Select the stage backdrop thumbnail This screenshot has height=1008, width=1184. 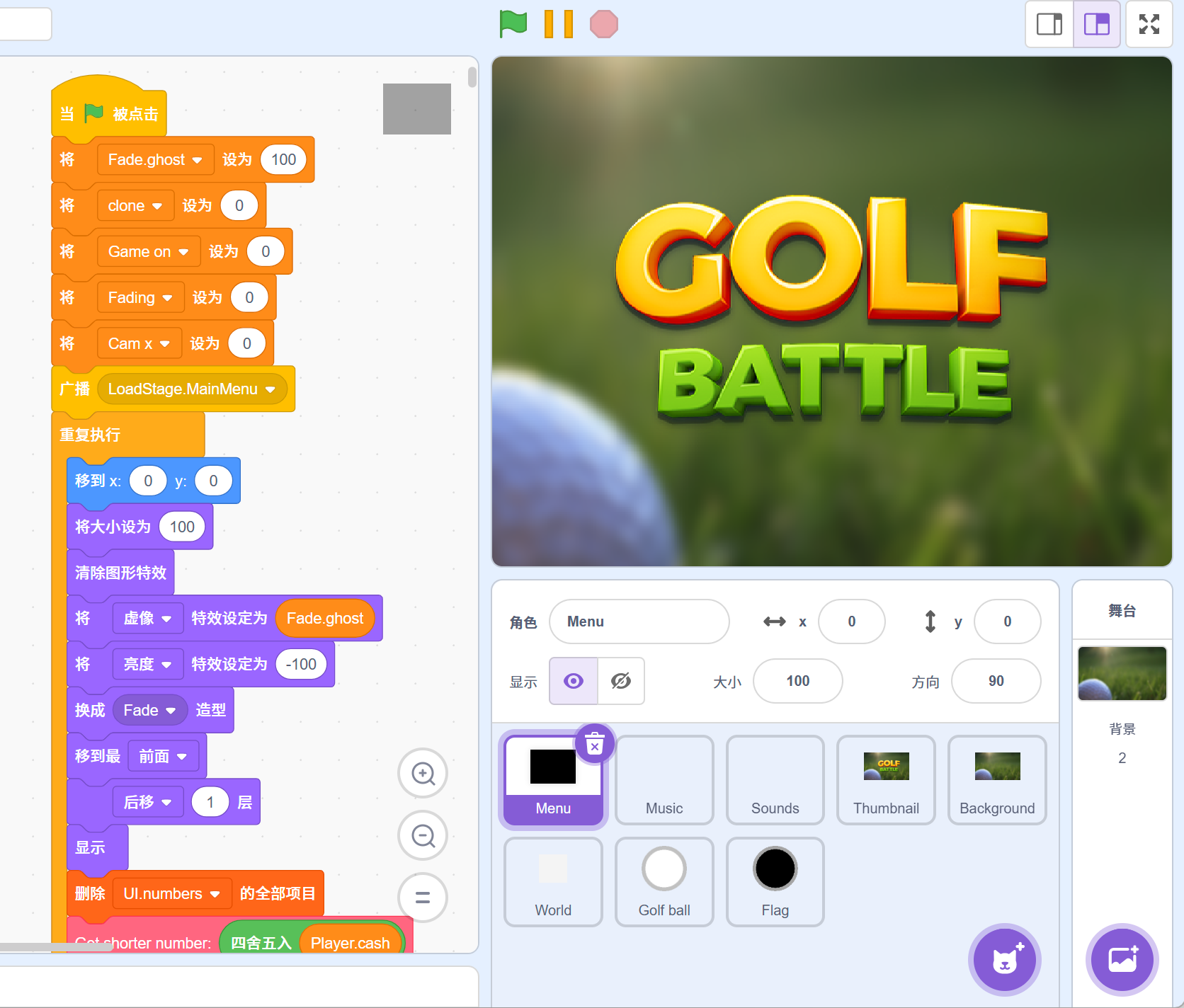click(1122, 673)
